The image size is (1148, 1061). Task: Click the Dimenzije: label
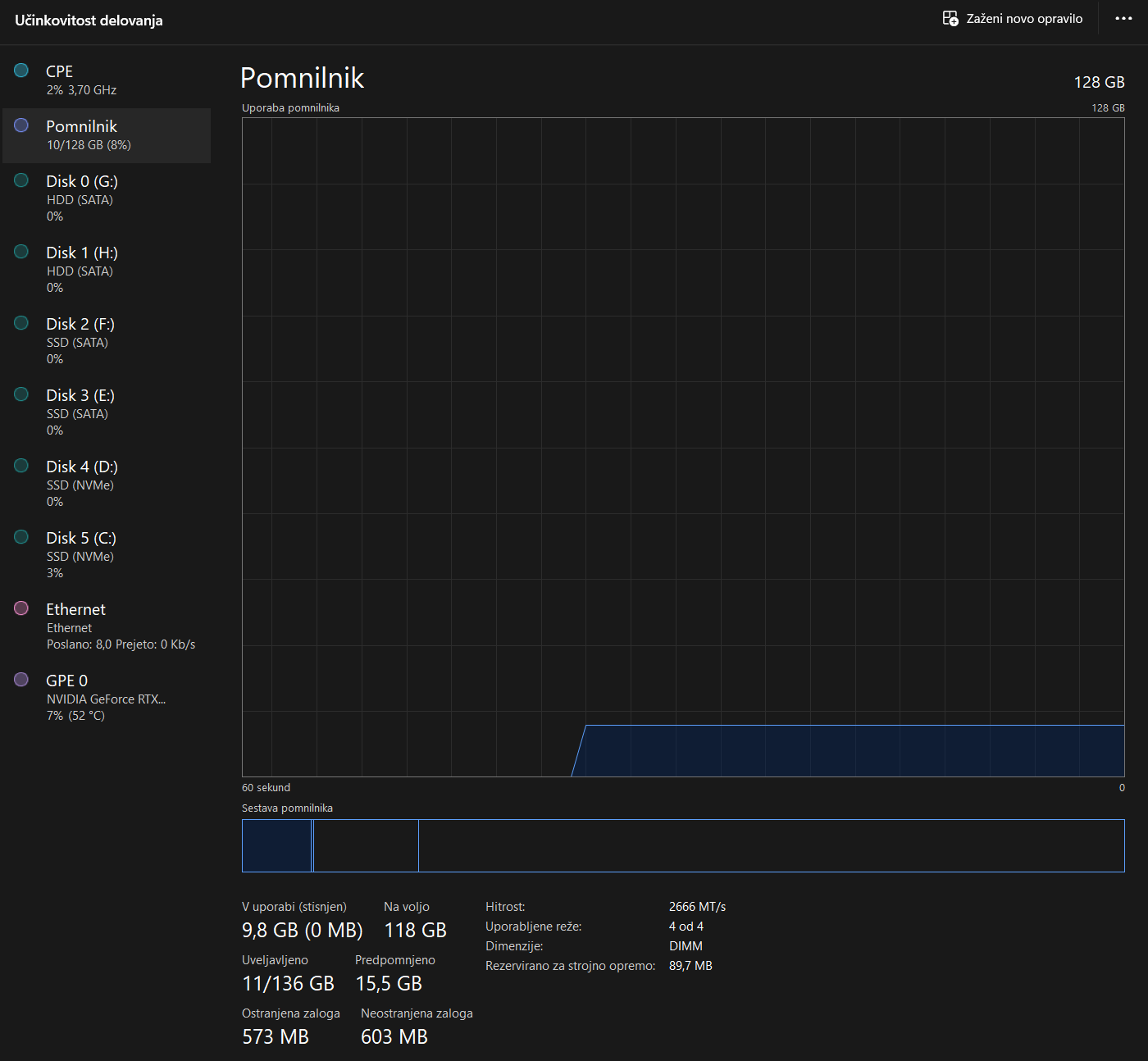click(514, 946)
